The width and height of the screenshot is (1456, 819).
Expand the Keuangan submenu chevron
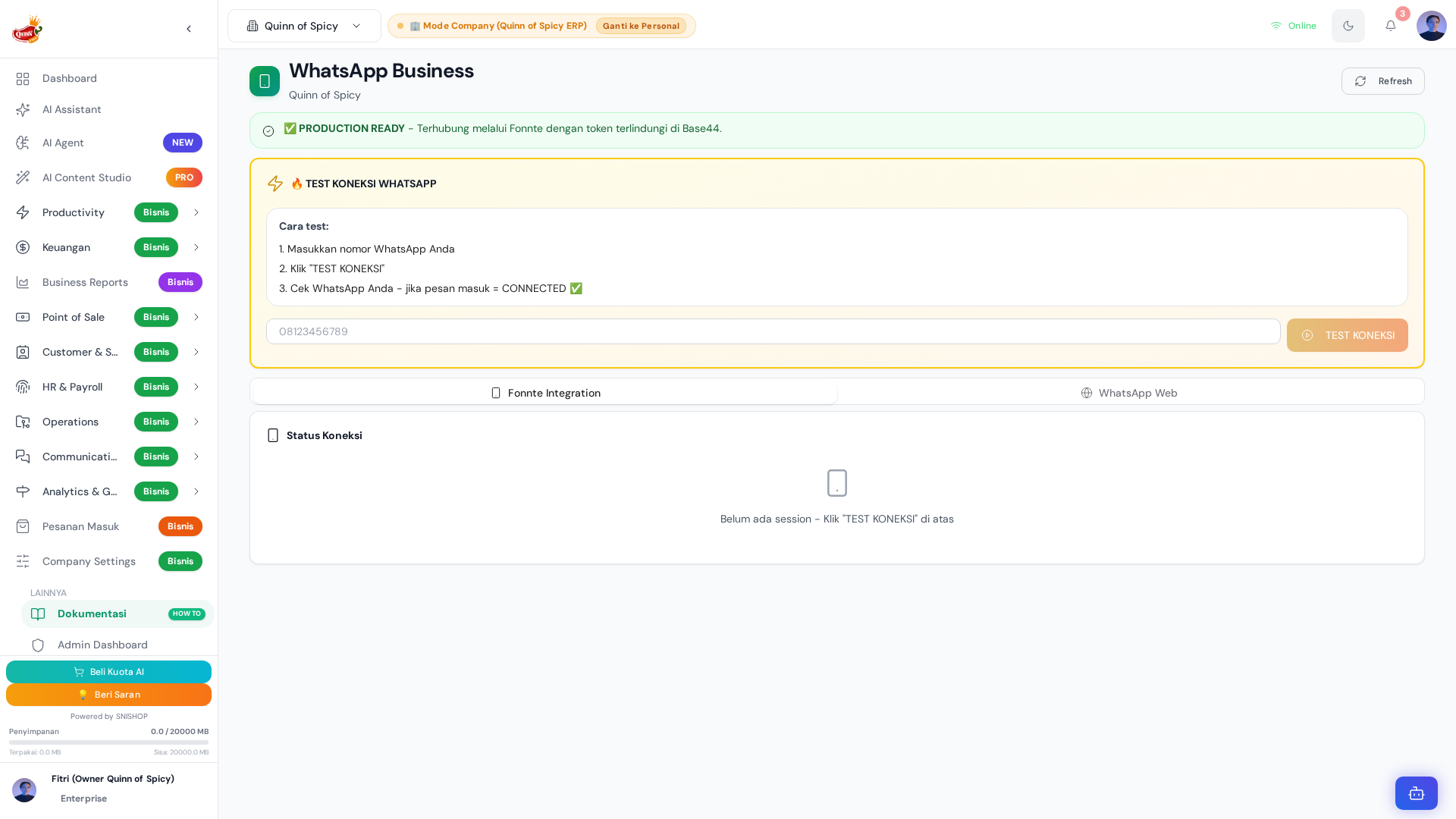click(x=196, y=247)
